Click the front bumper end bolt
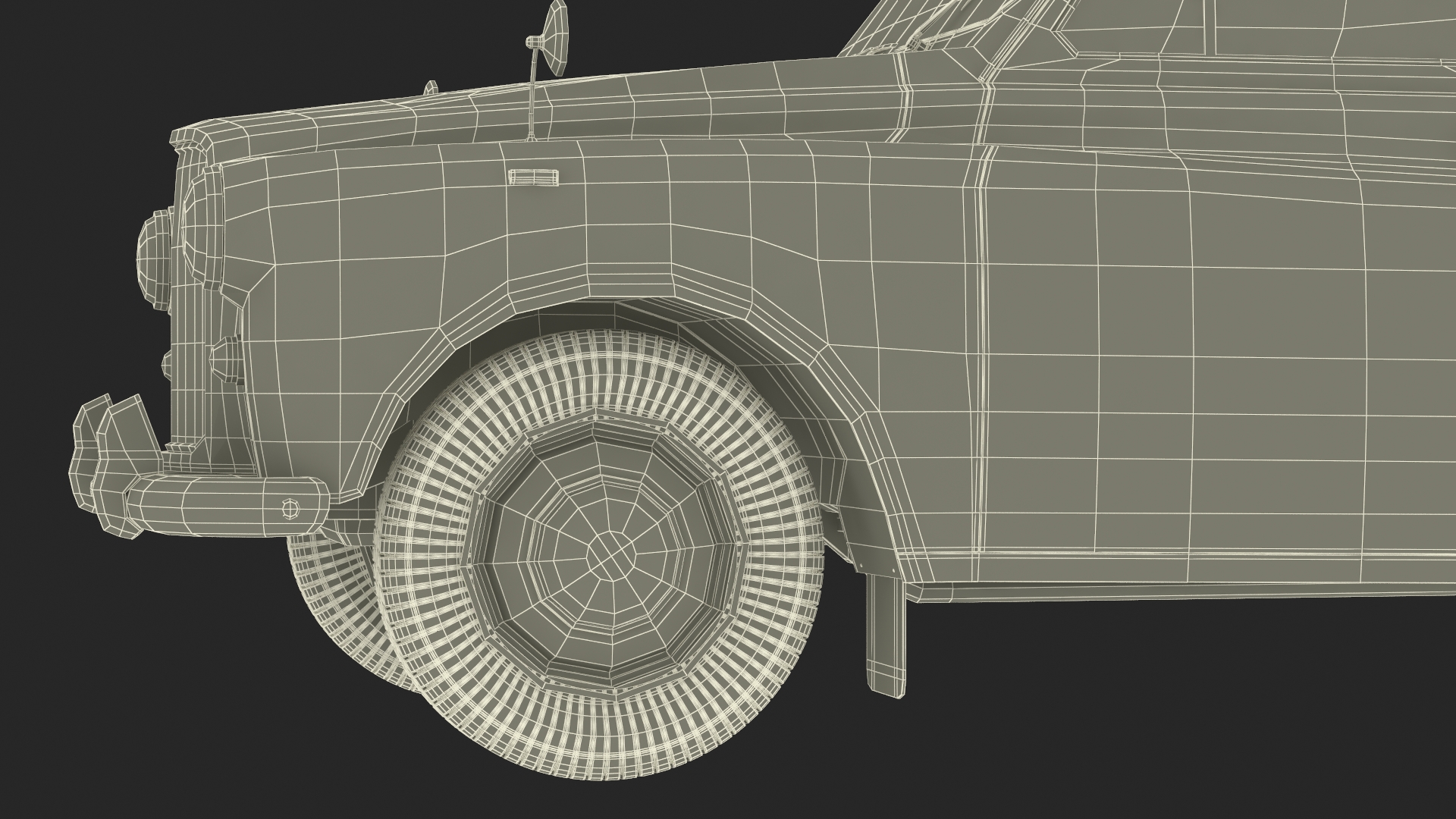 290,507
